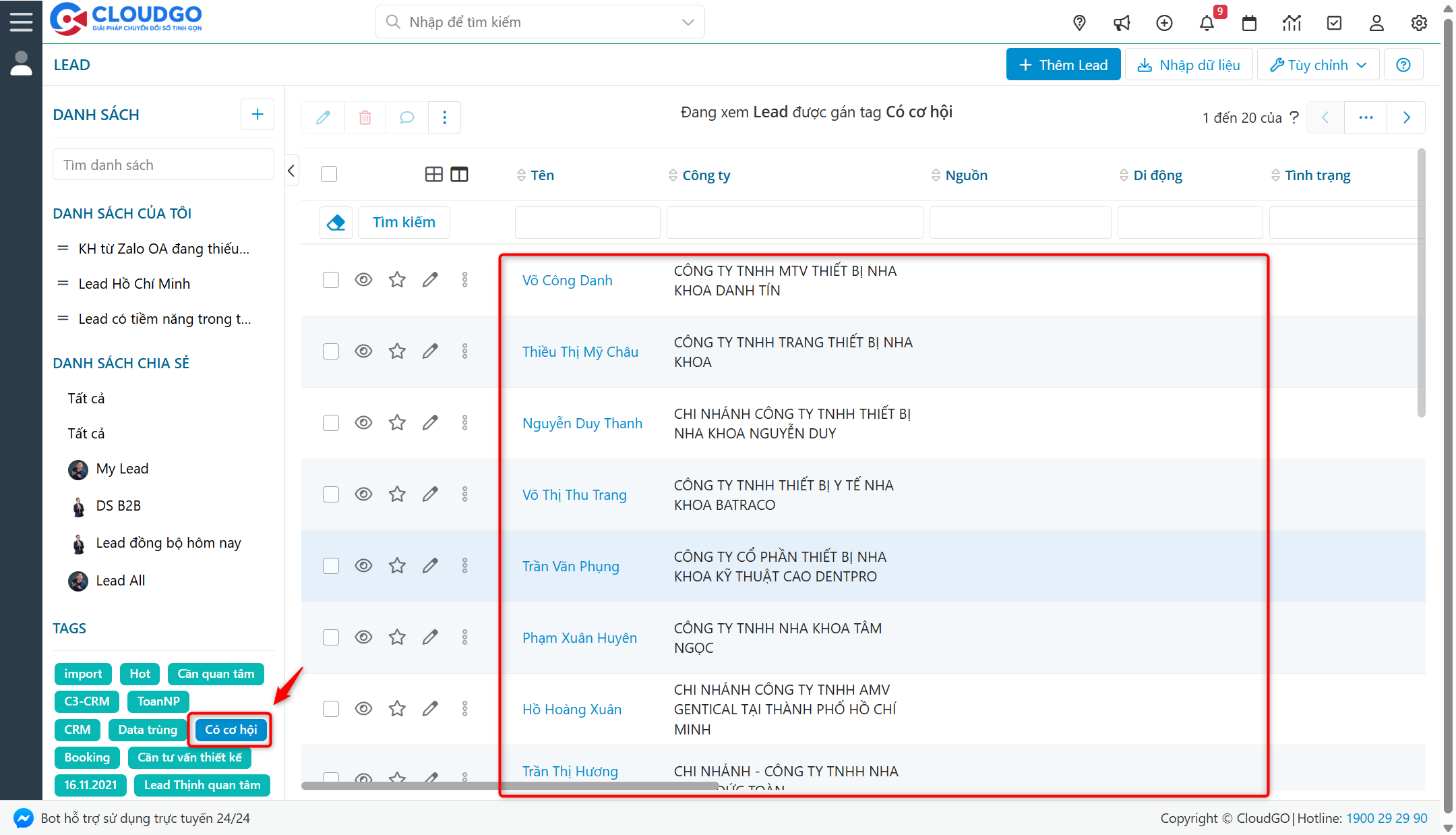Select the Lead Hồ Chí Minh list
1456x835 pixels.
[134, 283]
